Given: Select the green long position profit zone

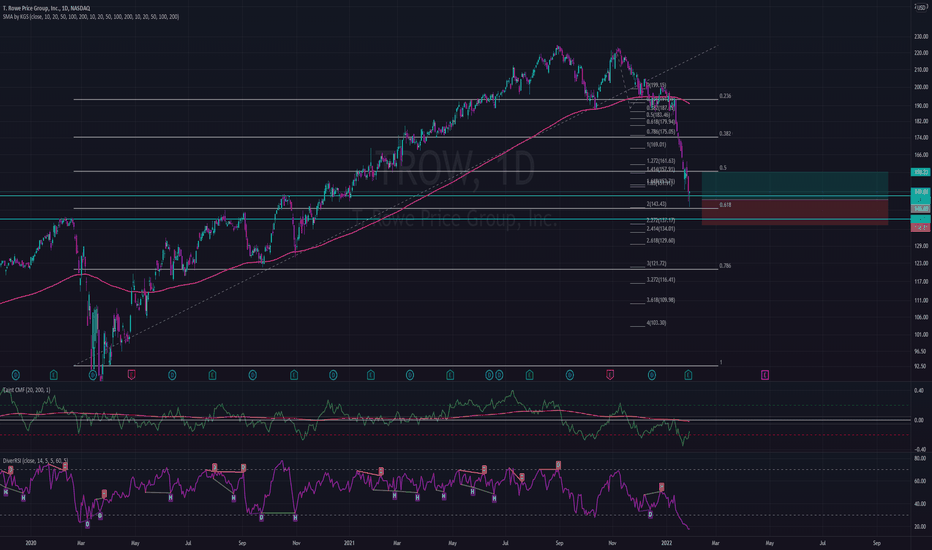Looking at the screenshot, I should [x=795, y=186].
